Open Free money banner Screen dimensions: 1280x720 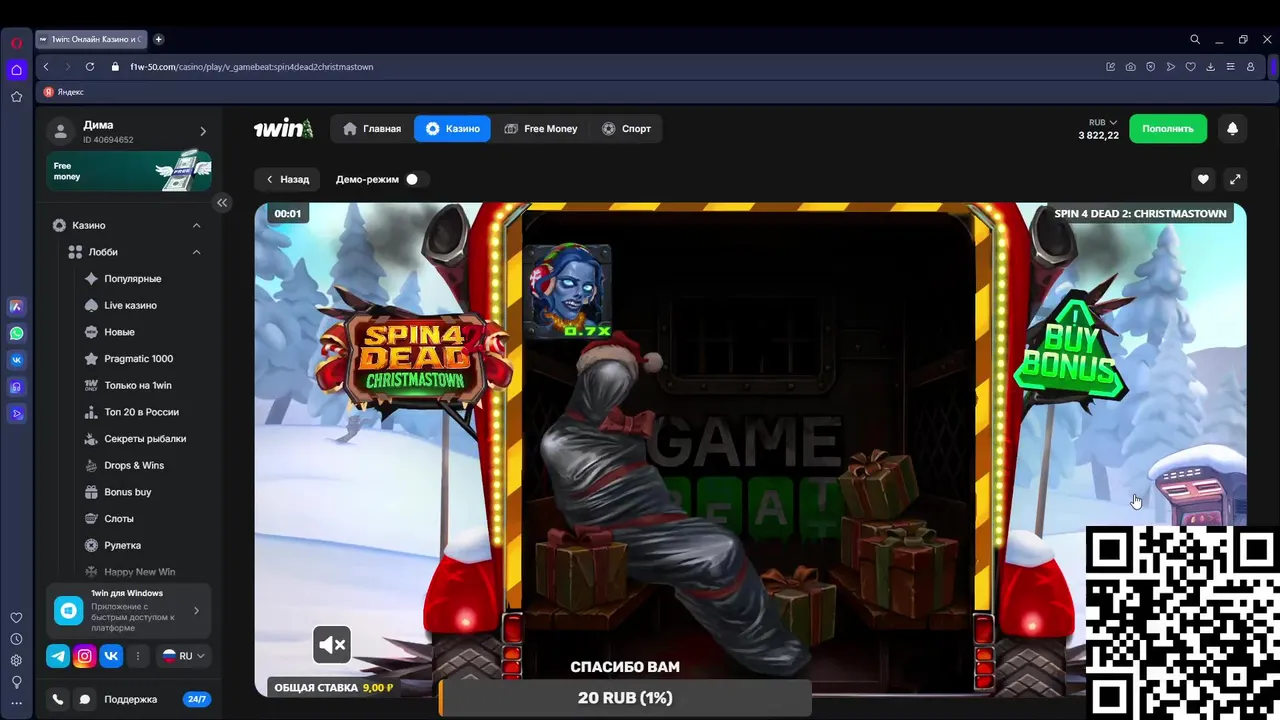pos(129,171)
